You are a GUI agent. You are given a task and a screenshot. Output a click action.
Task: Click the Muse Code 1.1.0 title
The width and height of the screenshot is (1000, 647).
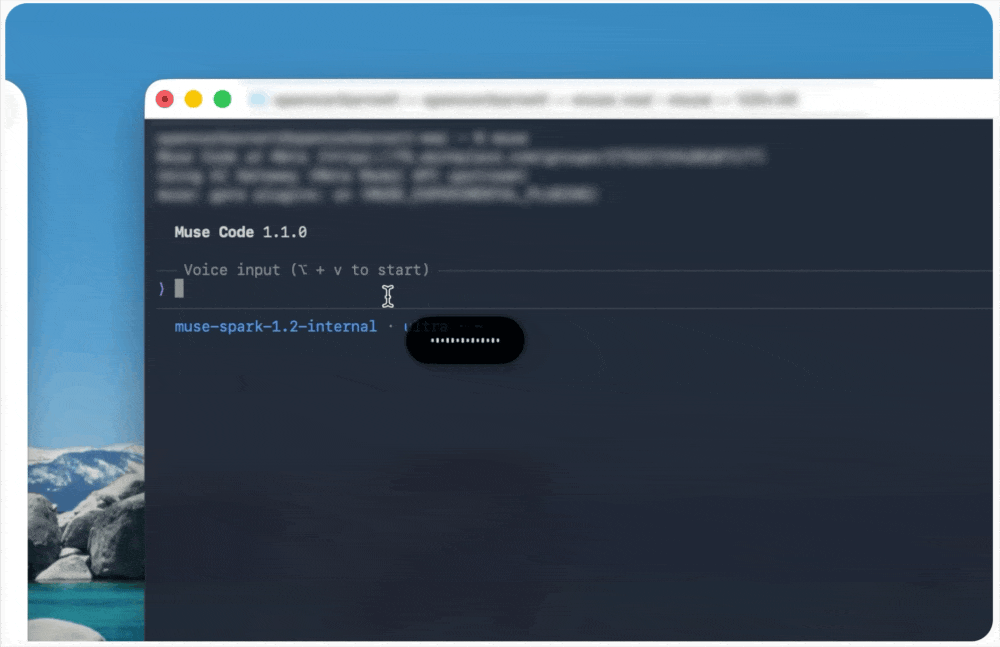(240, 232)
